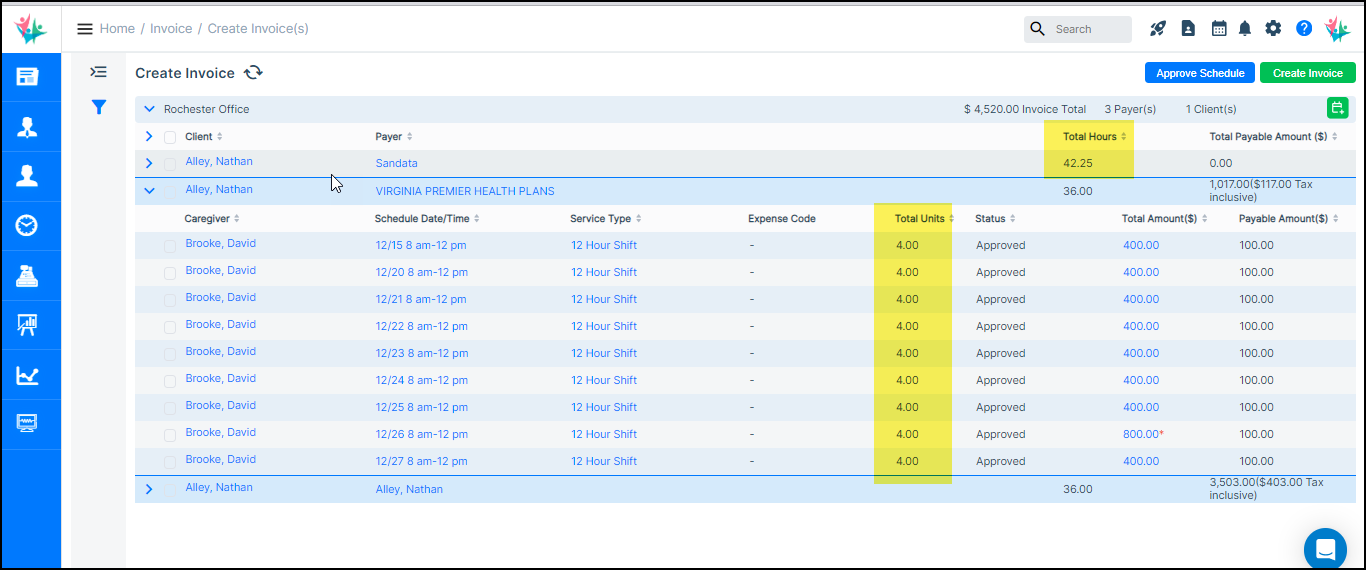Expand the Alley, Nathan Sandata row

[x=149, y=163]
